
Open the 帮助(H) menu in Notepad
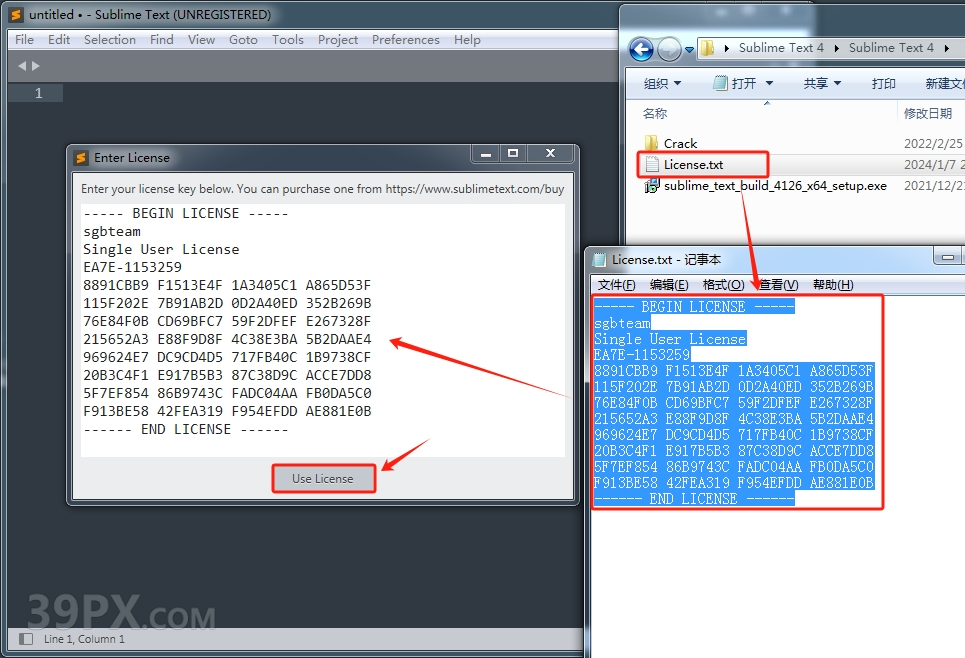(x=833, y=284)
